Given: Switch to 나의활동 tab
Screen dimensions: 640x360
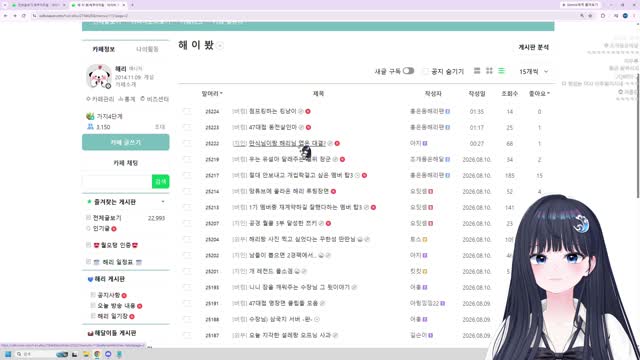Looking at the screenshot, I should [x=147, y=49].
